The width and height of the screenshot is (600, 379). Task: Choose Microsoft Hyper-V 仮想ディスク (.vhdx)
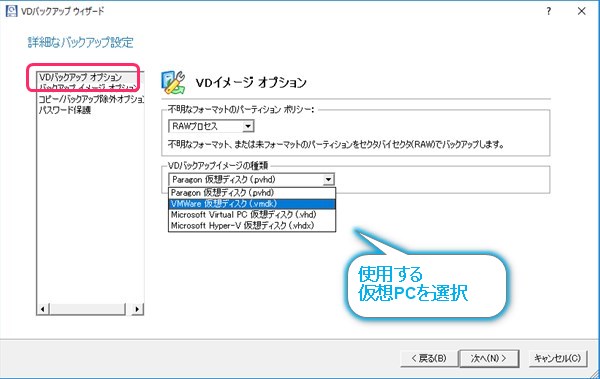(252, 225)
